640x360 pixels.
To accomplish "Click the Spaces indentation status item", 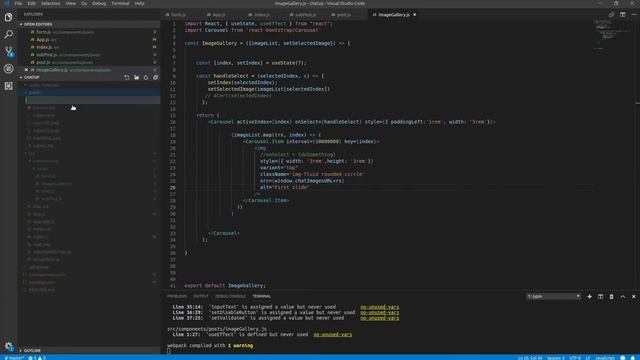I will (556, 358).
